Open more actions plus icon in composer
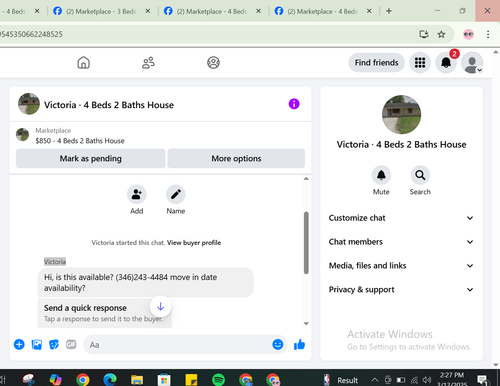Viewport: 500px width, 386px height. coord(19,344)
